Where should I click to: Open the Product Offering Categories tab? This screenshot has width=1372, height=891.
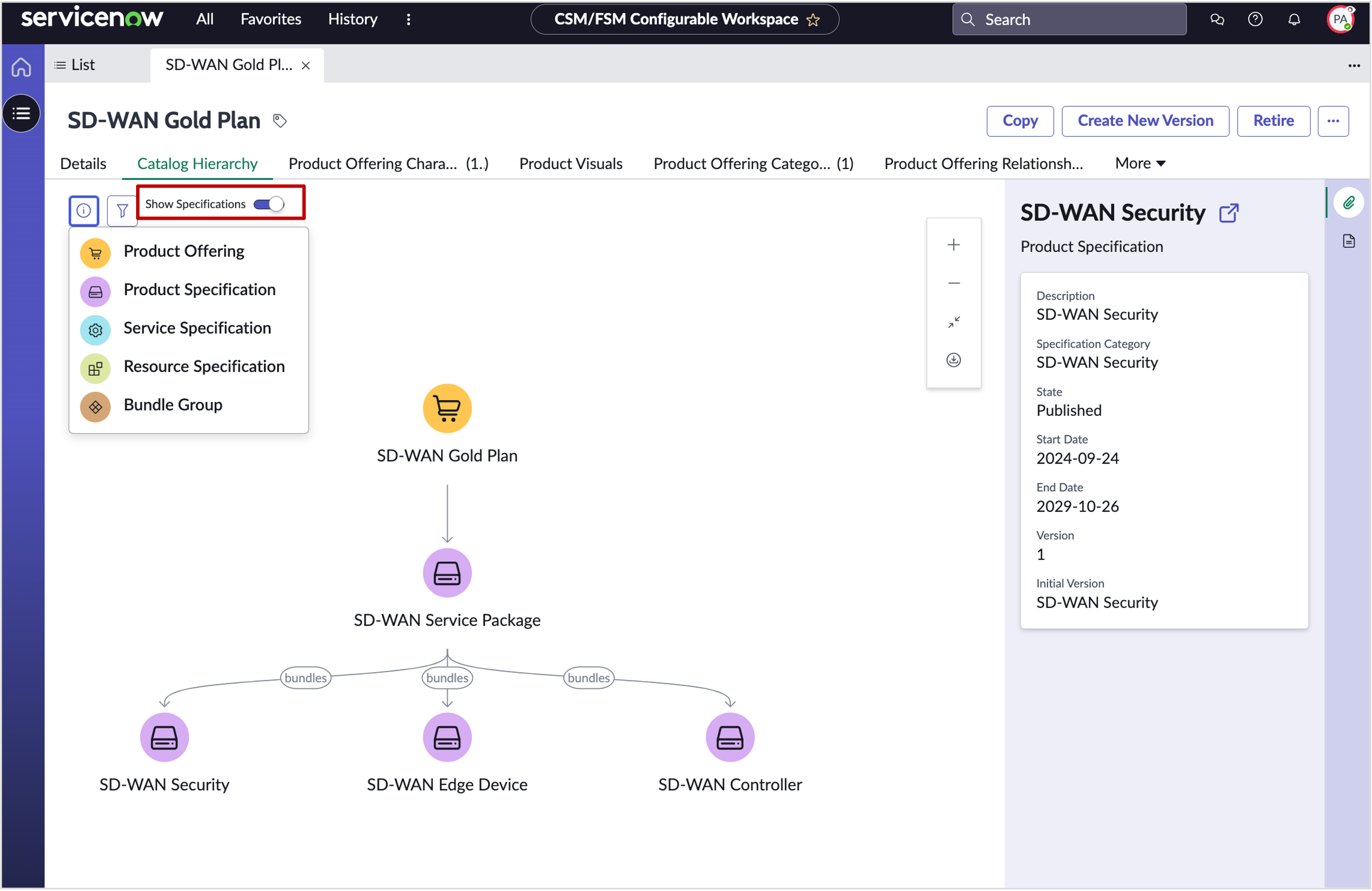coord(753,164)
